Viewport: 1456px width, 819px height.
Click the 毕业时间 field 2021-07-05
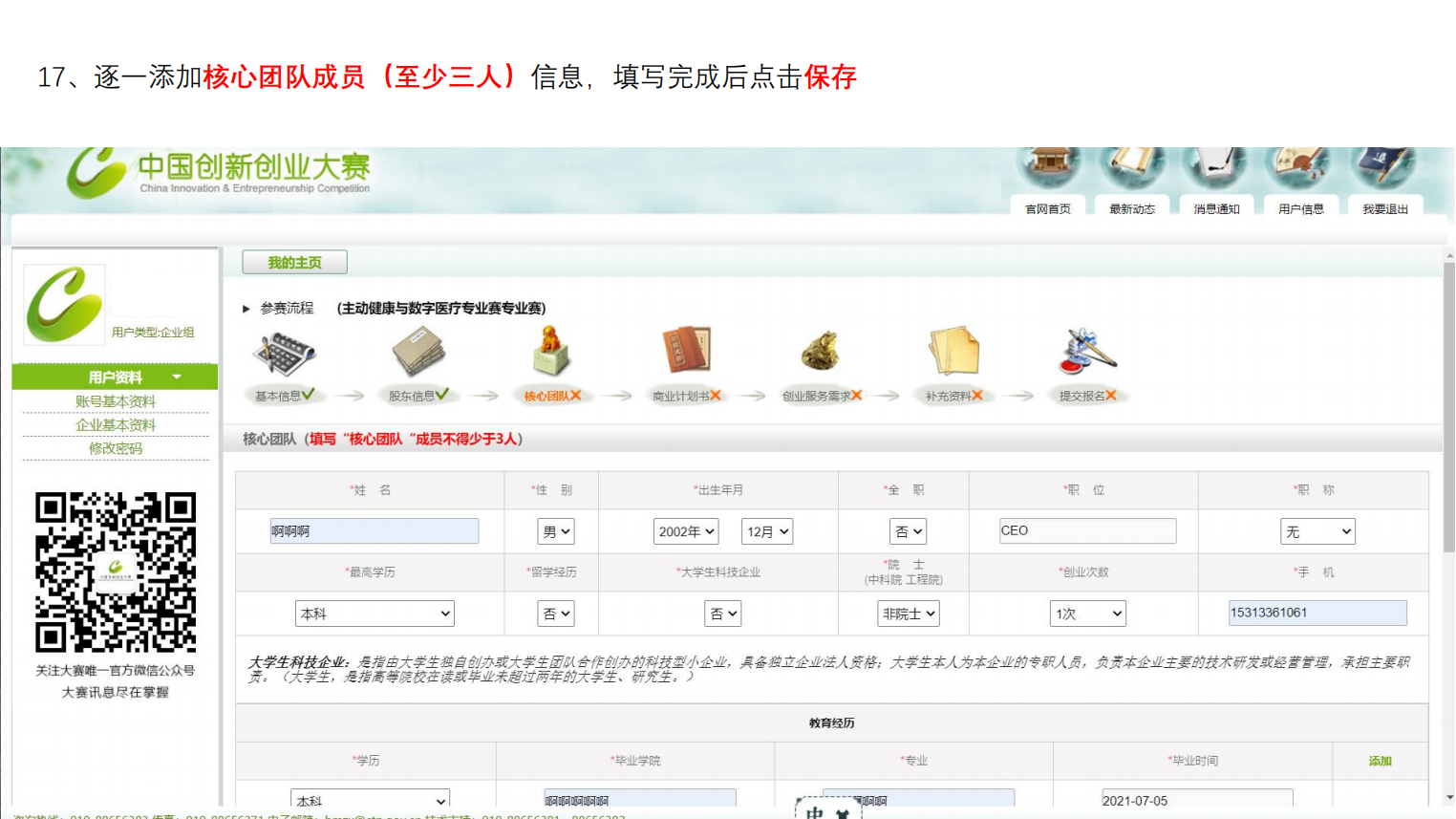pos(1197,800)
